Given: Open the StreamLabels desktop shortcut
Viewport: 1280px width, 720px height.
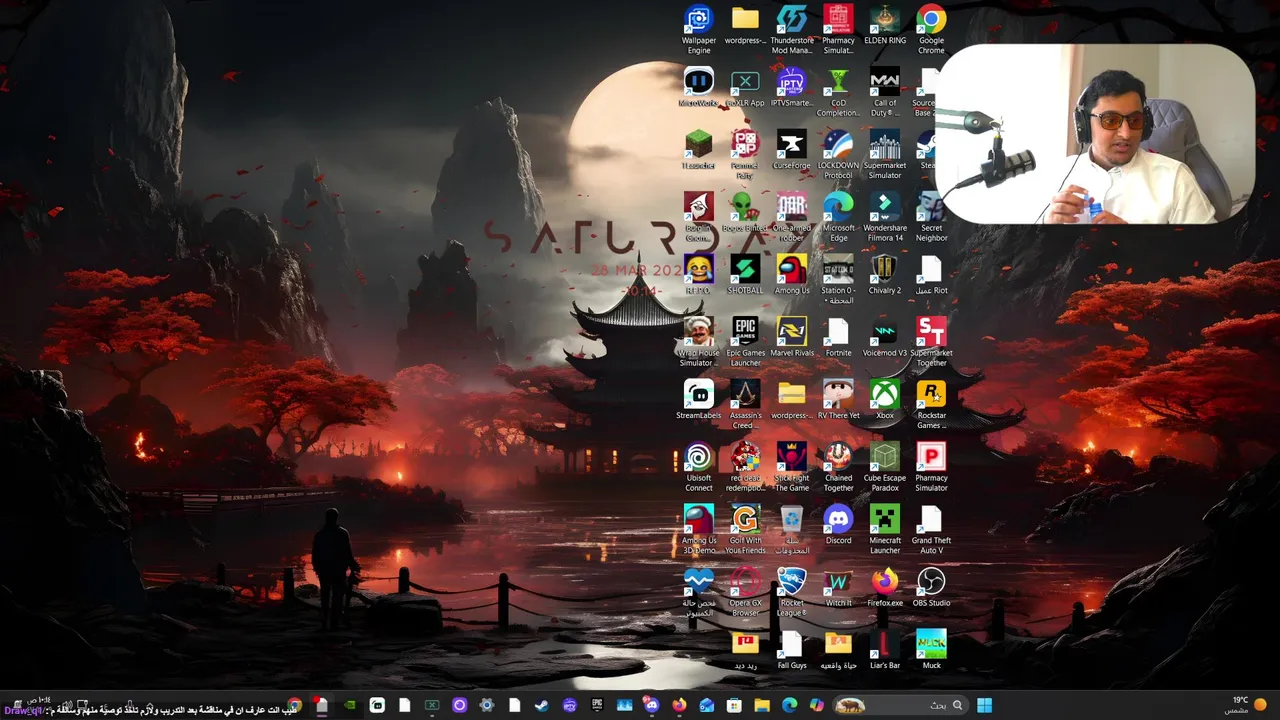Looking at the screenshot, I should tap(699, 400).
